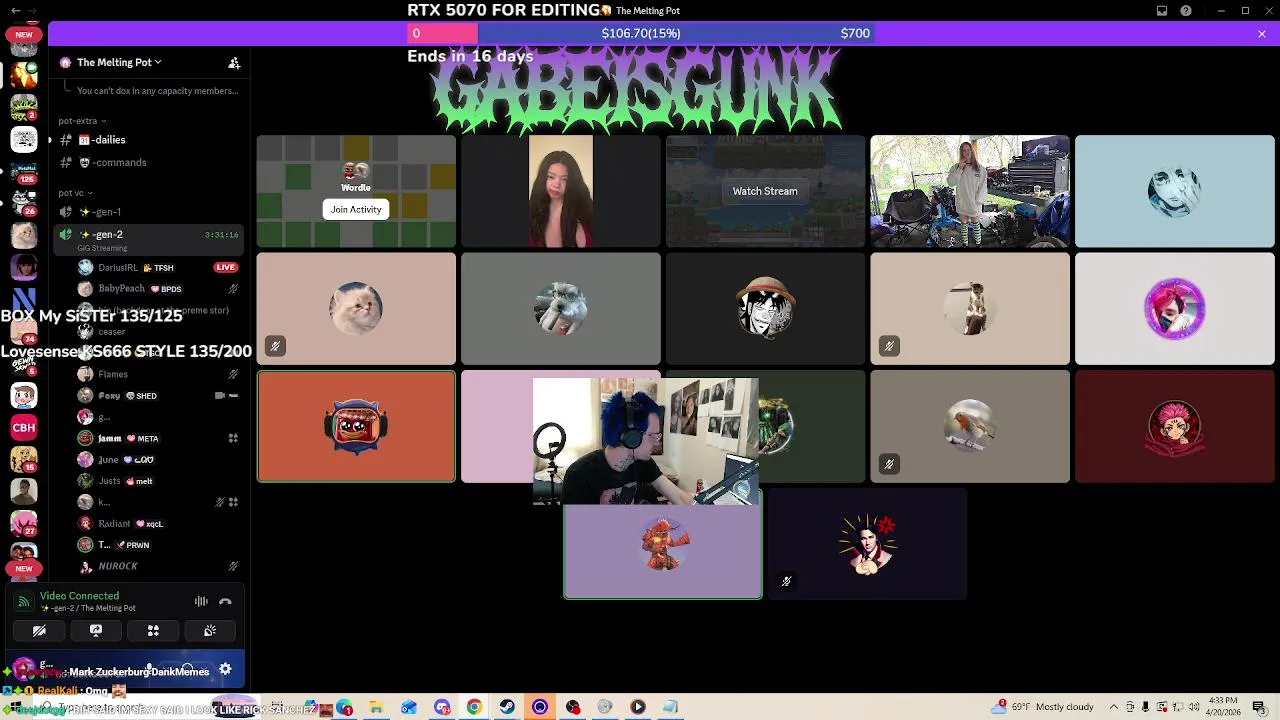Open Chrome from the Windows taskbar
The height and width of the screenshot is (720, 1280).
coord(474,708)
